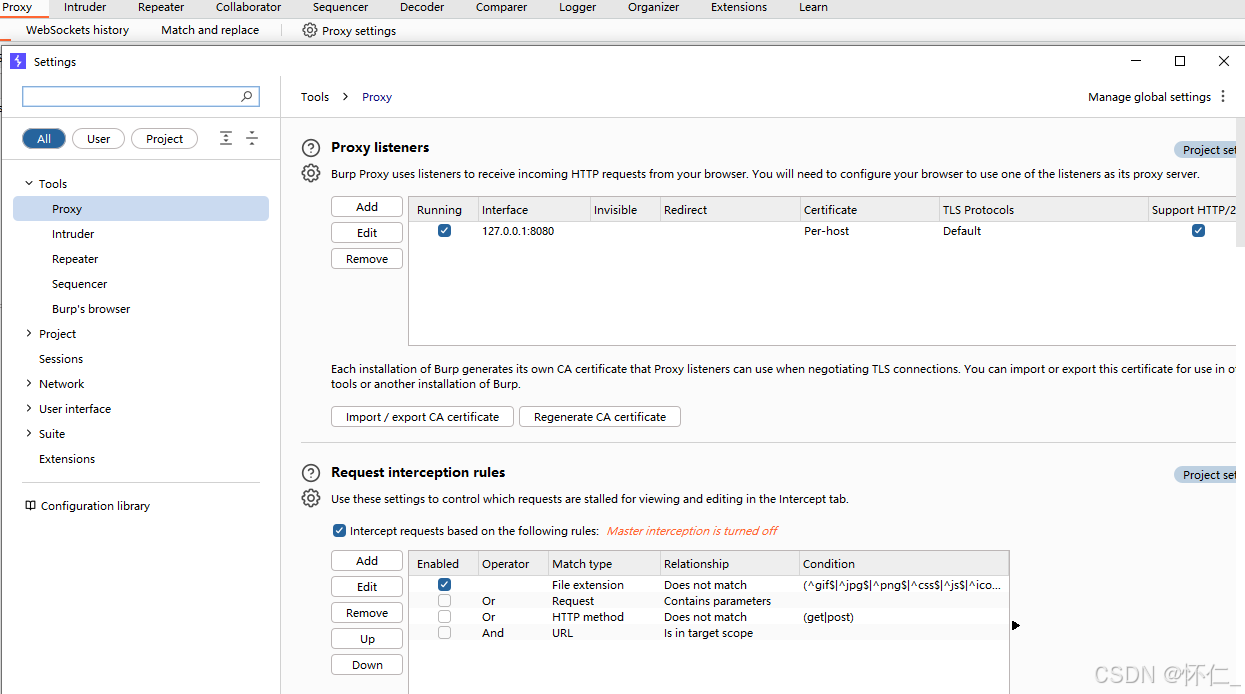Select Burp's browser settings item

[91, 309]
